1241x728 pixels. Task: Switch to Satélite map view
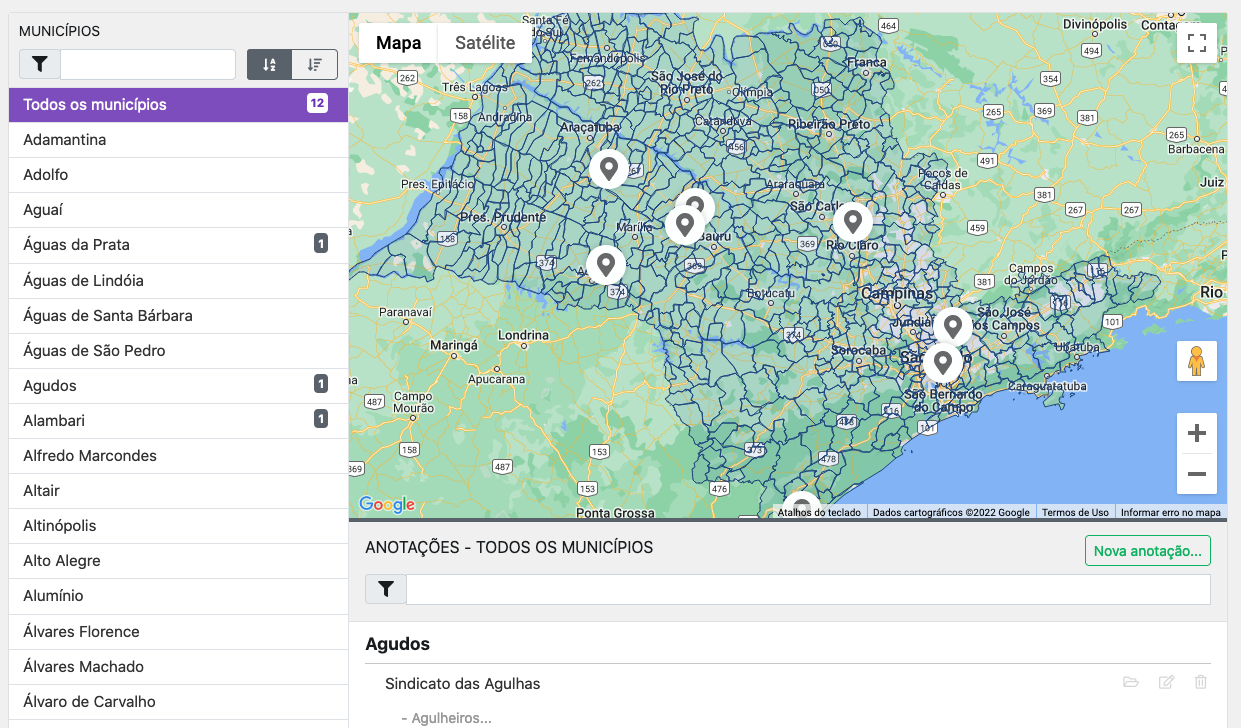(x=485, y=43)
